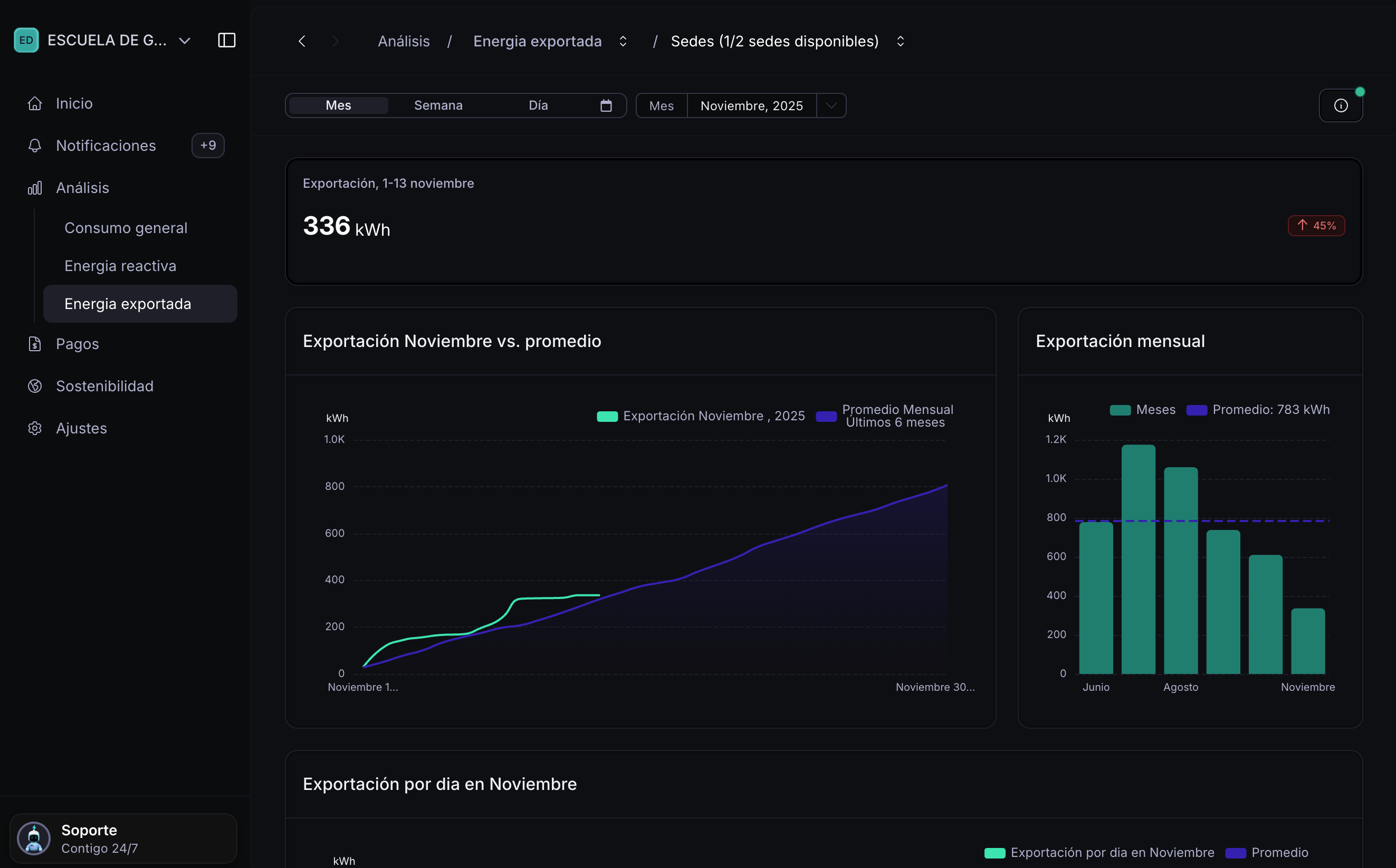Switch period view to Semana

pos(438,105)
